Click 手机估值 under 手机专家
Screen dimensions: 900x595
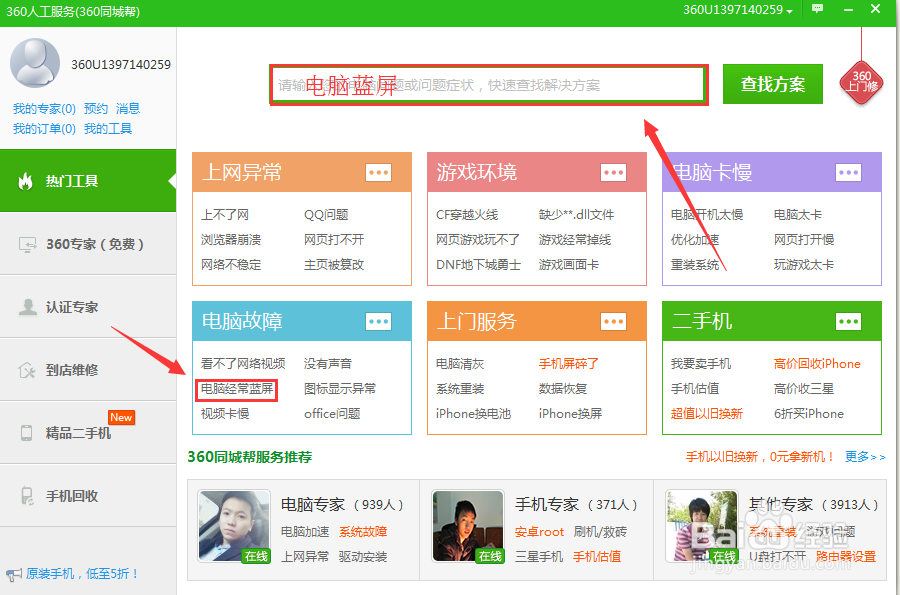click(x=597, y=557)
